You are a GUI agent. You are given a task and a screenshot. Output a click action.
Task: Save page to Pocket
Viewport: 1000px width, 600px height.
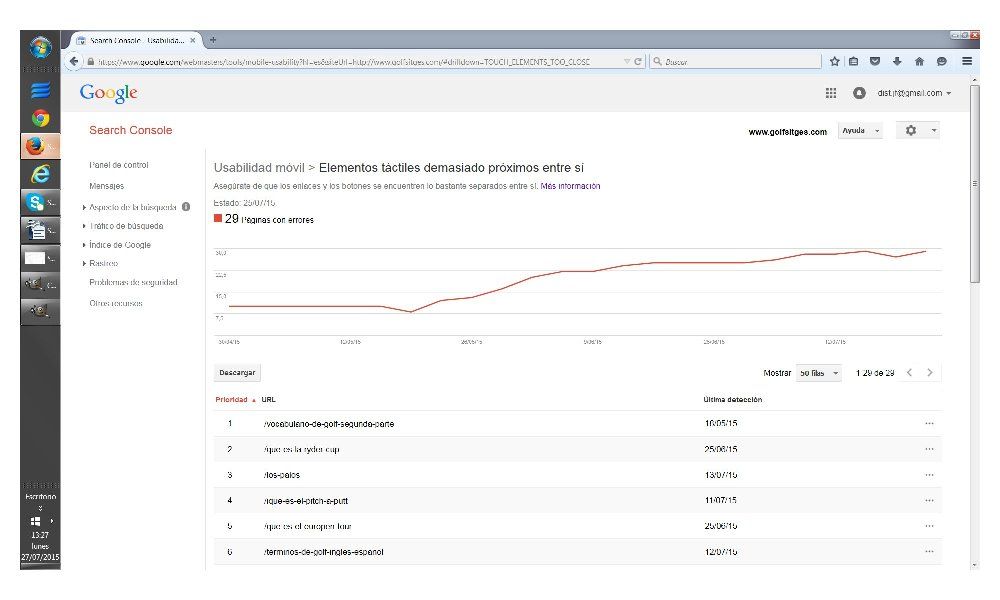point(875,61)
